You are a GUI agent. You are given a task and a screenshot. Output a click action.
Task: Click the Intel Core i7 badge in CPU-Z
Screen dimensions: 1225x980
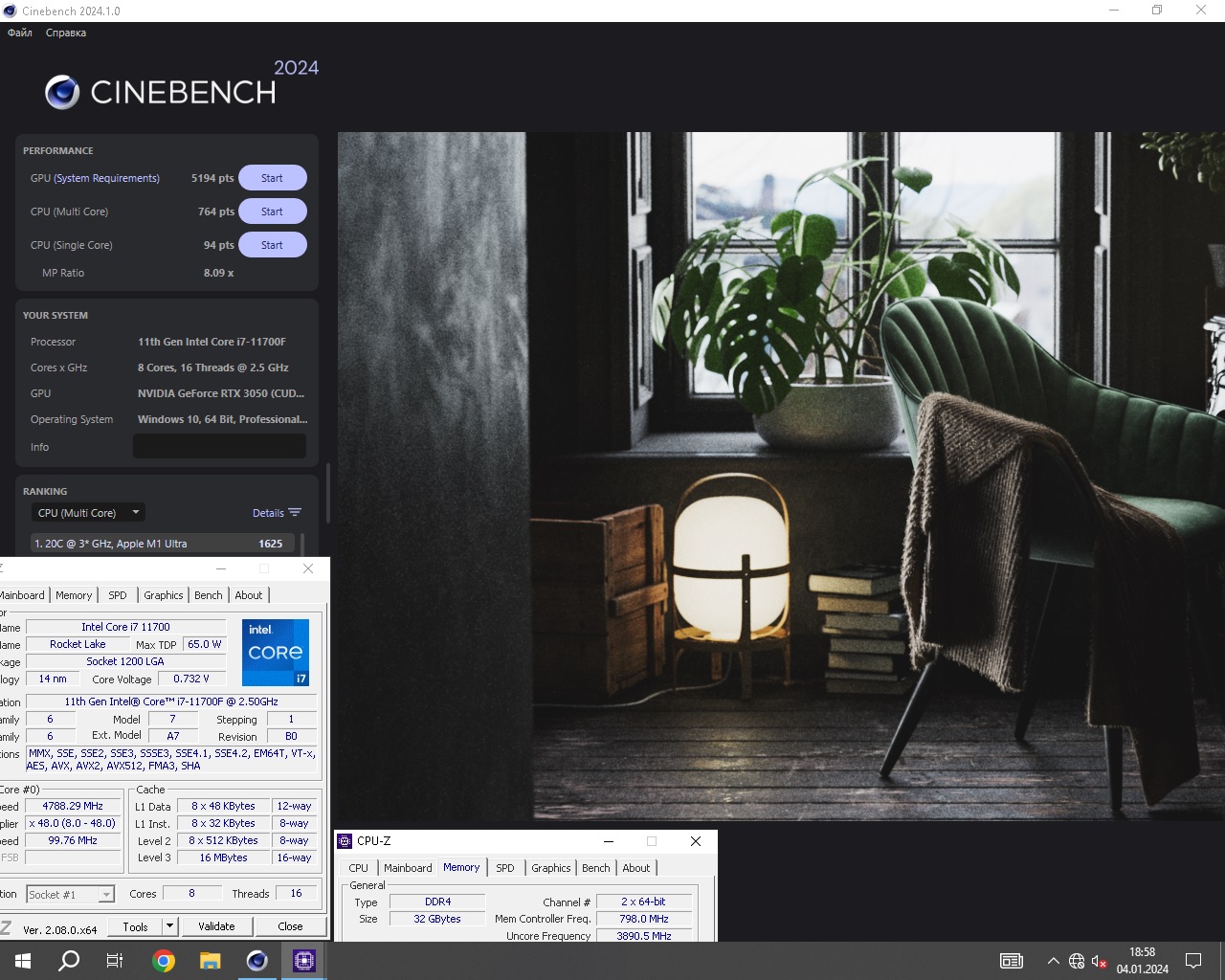tap(276, 653)
